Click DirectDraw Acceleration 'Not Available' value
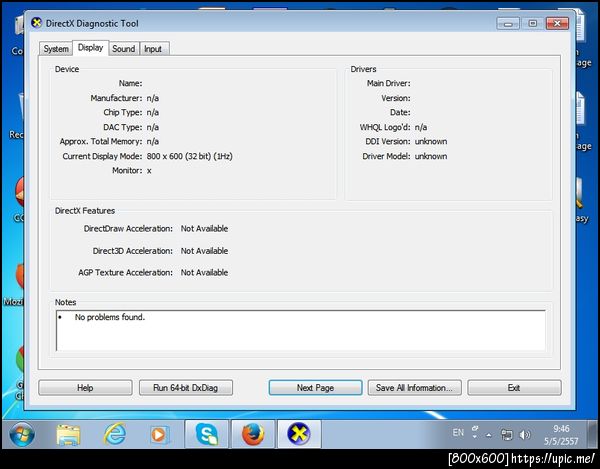 click(204, 228)
